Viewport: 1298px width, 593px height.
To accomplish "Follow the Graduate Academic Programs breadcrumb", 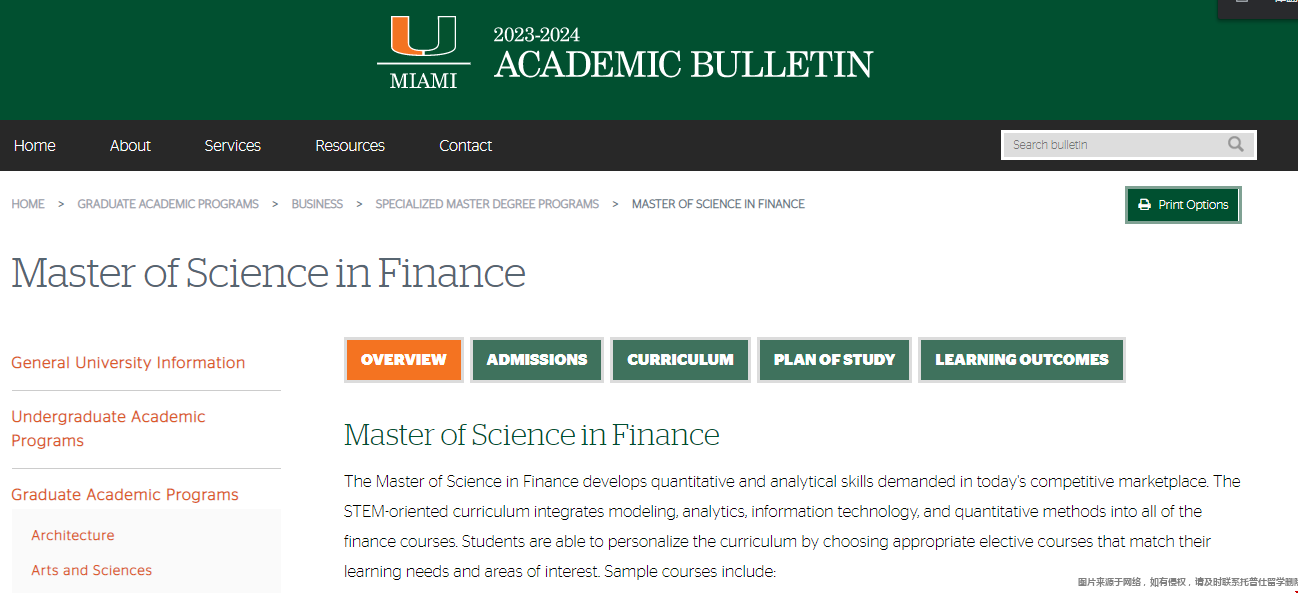I will pos(168,204).
